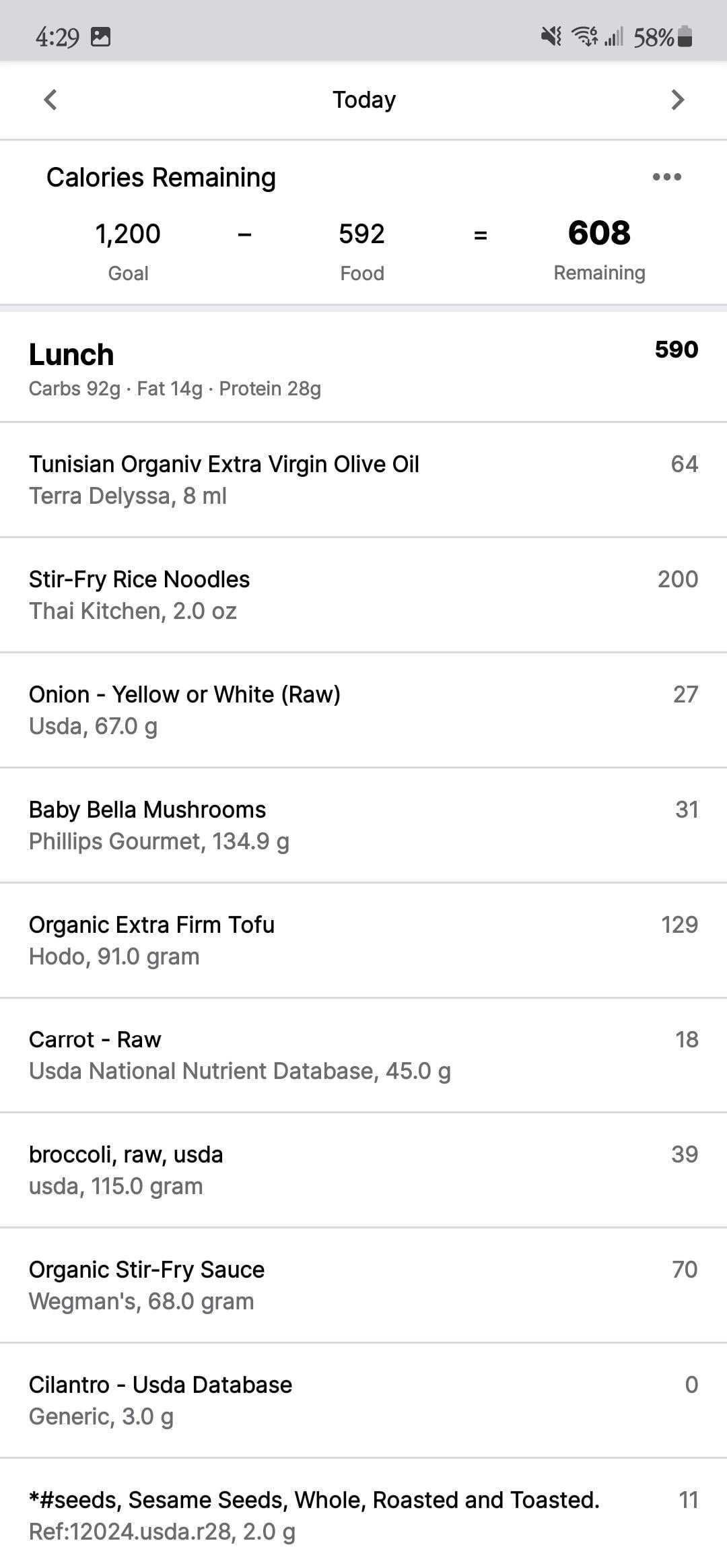Go to the previous day arrow
The image size is (727, 1568).
(50, 100)
